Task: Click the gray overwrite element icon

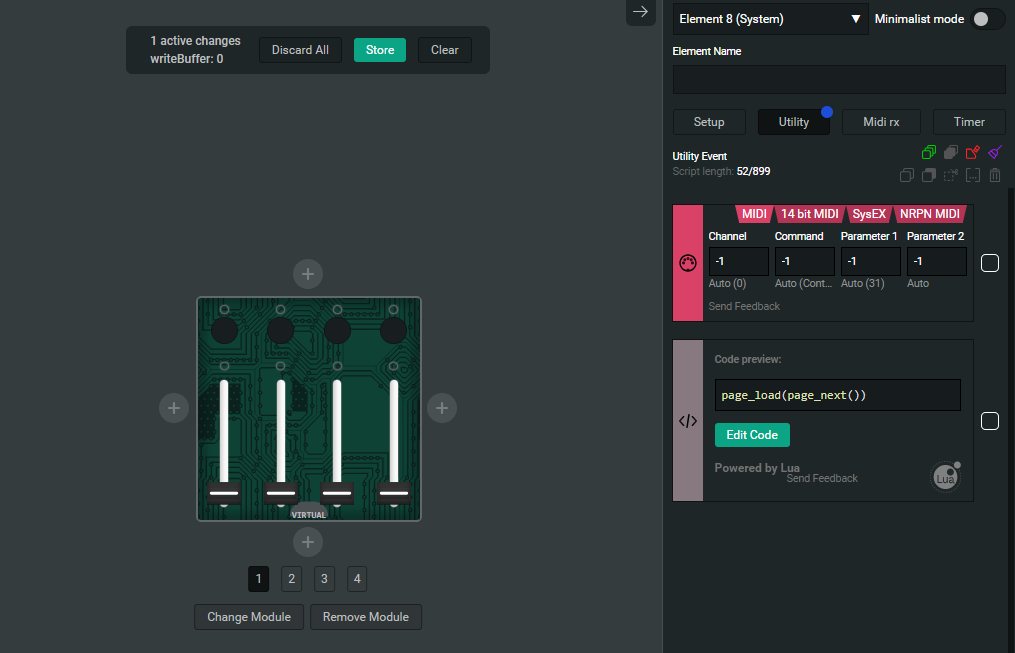Action: pyautogui.click(x=950, y=153)
